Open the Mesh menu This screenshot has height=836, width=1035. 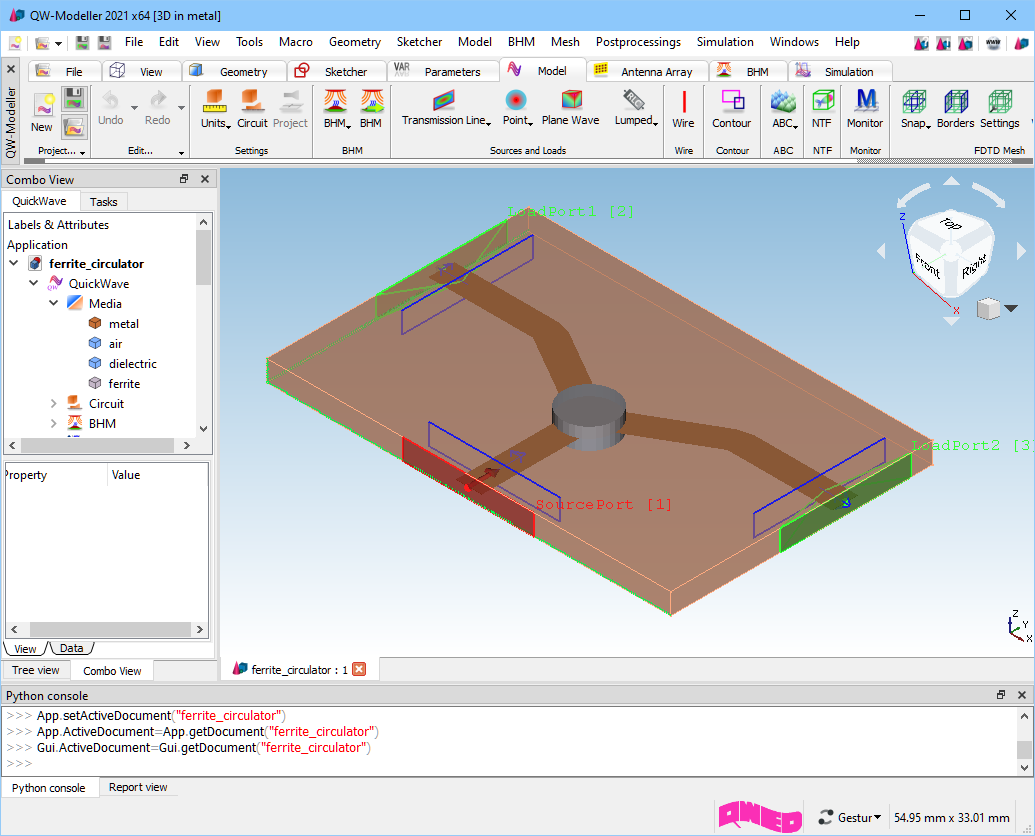pos(565,42)
